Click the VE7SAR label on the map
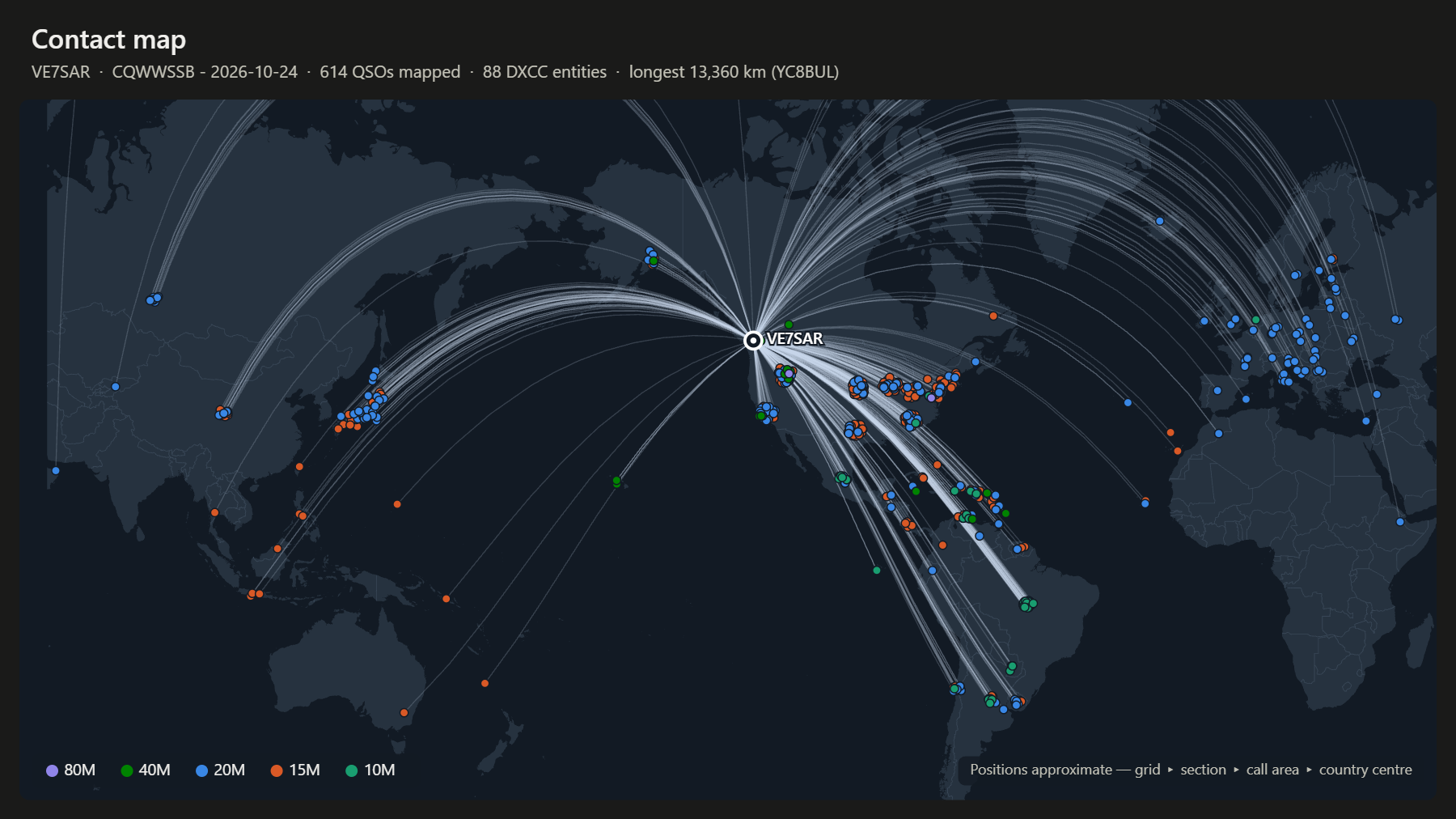 pyautogui.click(x=795, y=339)
